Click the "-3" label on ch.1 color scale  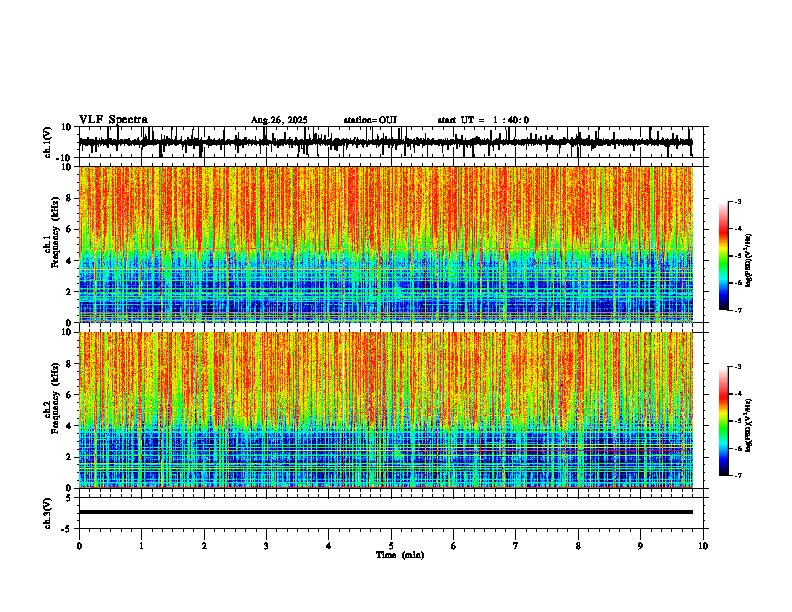coord(738,201)
